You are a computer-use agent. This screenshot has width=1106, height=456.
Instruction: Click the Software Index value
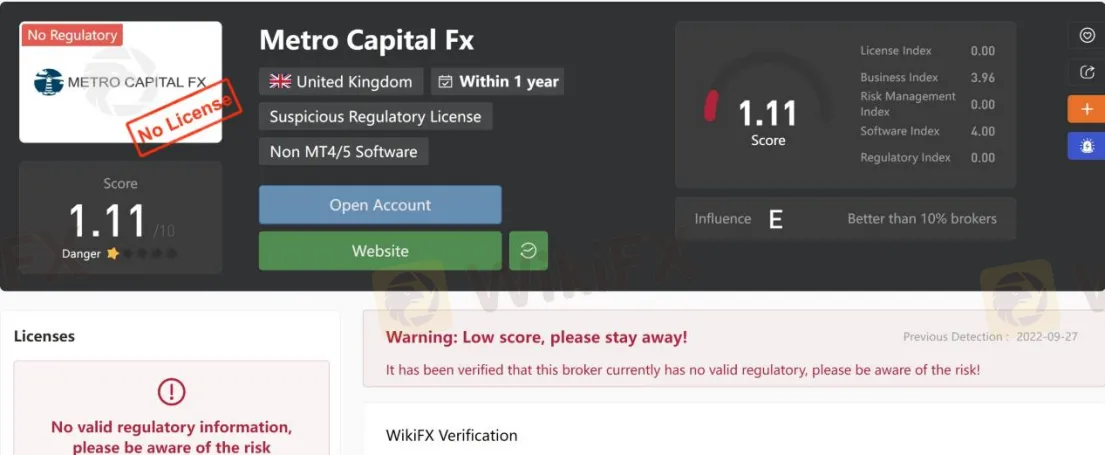point(983,131)
